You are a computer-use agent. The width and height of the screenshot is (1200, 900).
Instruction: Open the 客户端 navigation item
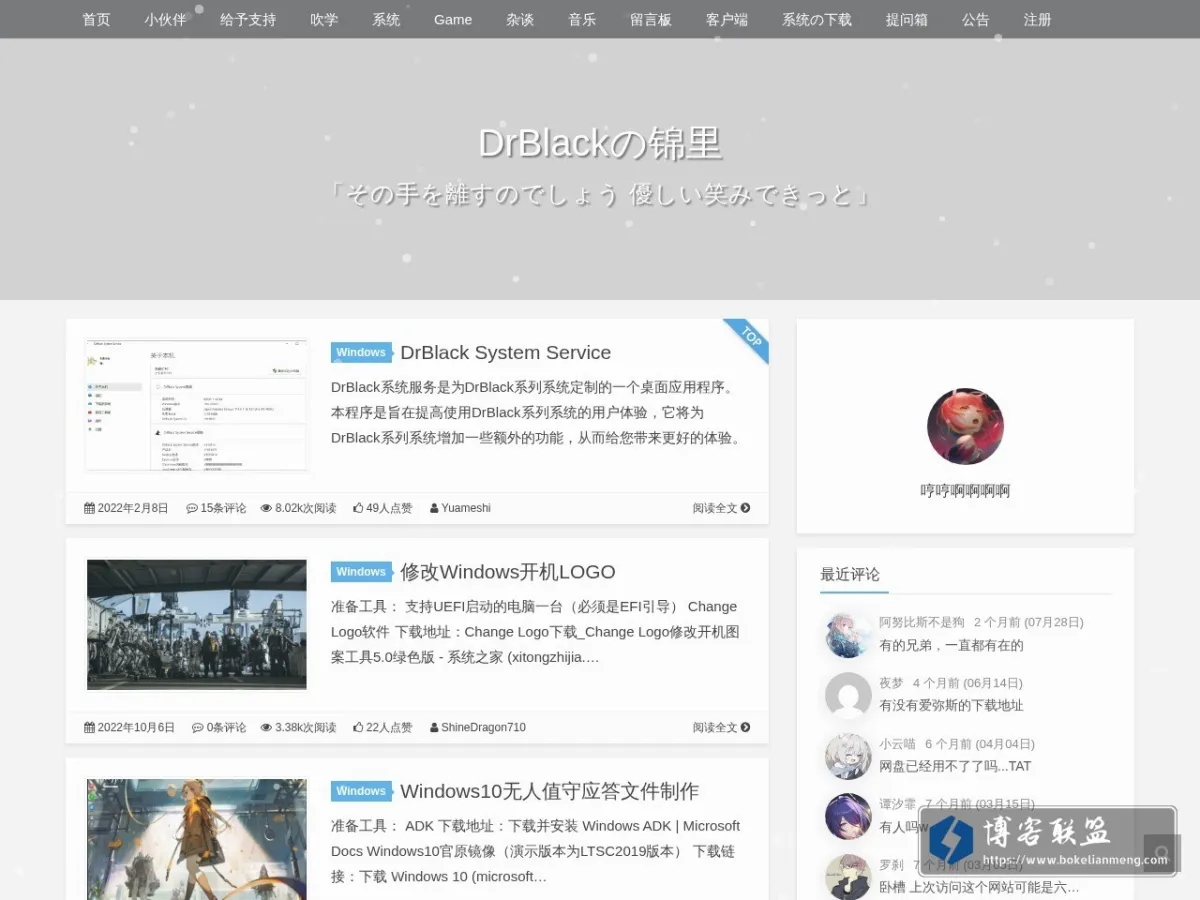tap(727, 19)
